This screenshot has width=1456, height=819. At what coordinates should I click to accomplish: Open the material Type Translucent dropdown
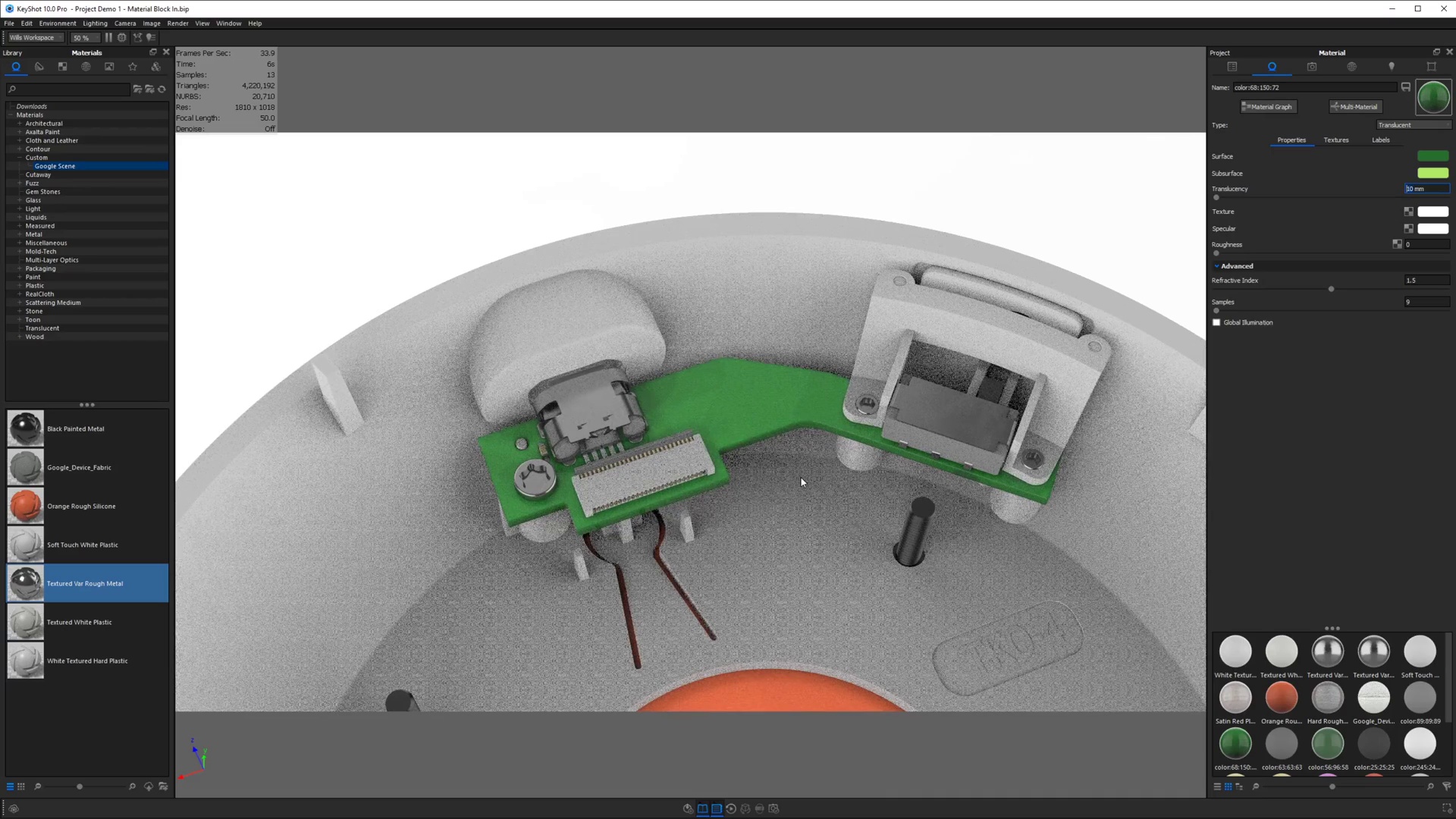(1414, 125)
